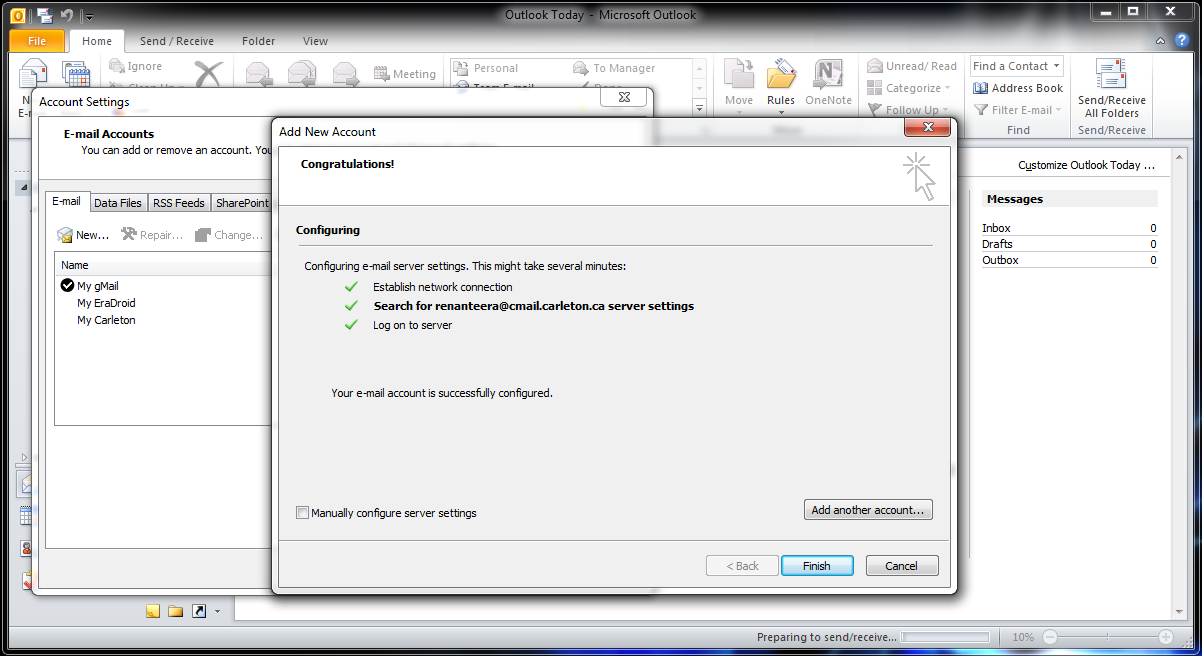
Task: Click Add another account button
Action: point(868,510)
